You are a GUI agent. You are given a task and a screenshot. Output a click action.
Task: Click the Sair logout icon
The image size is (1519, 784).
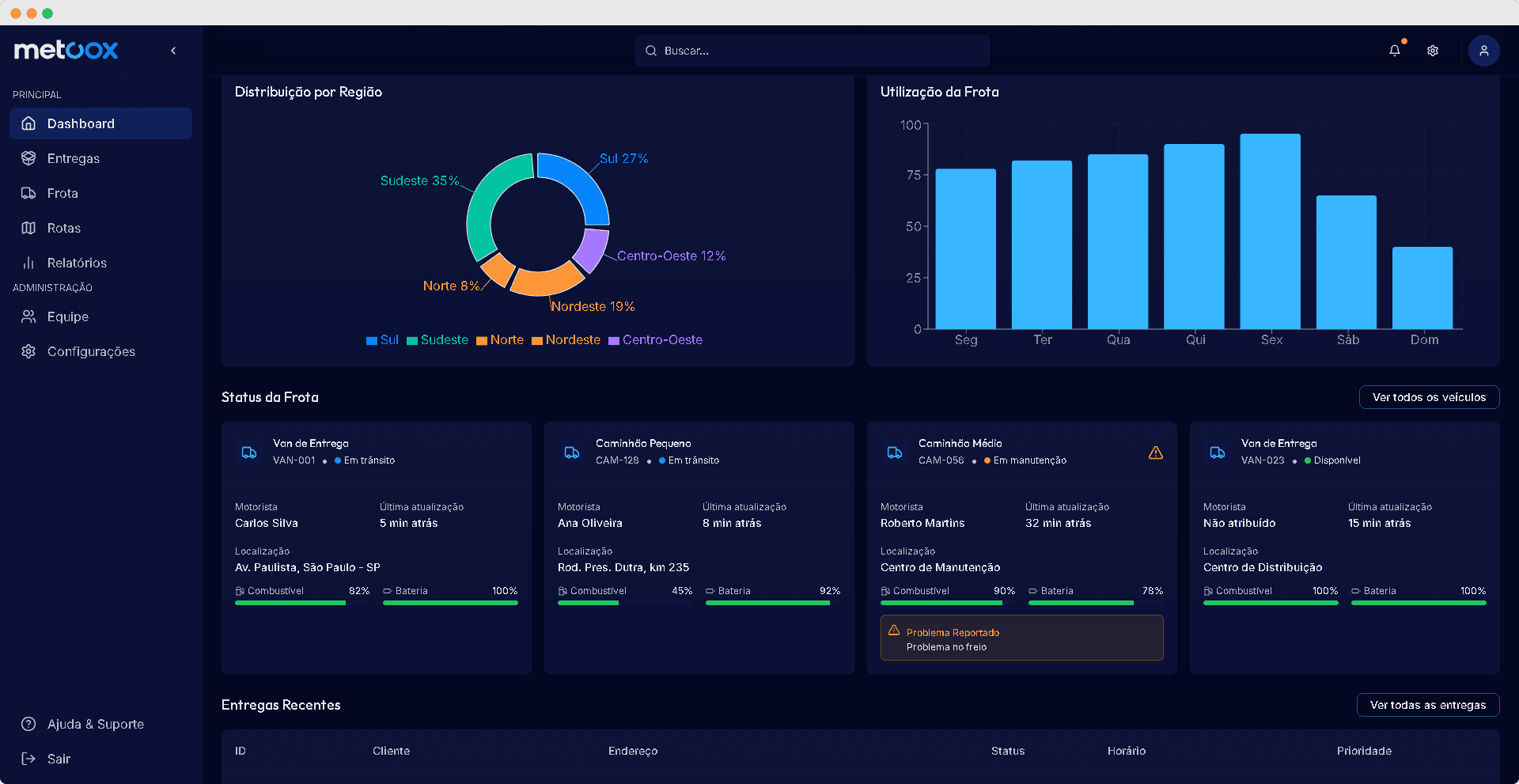(28, 759)
